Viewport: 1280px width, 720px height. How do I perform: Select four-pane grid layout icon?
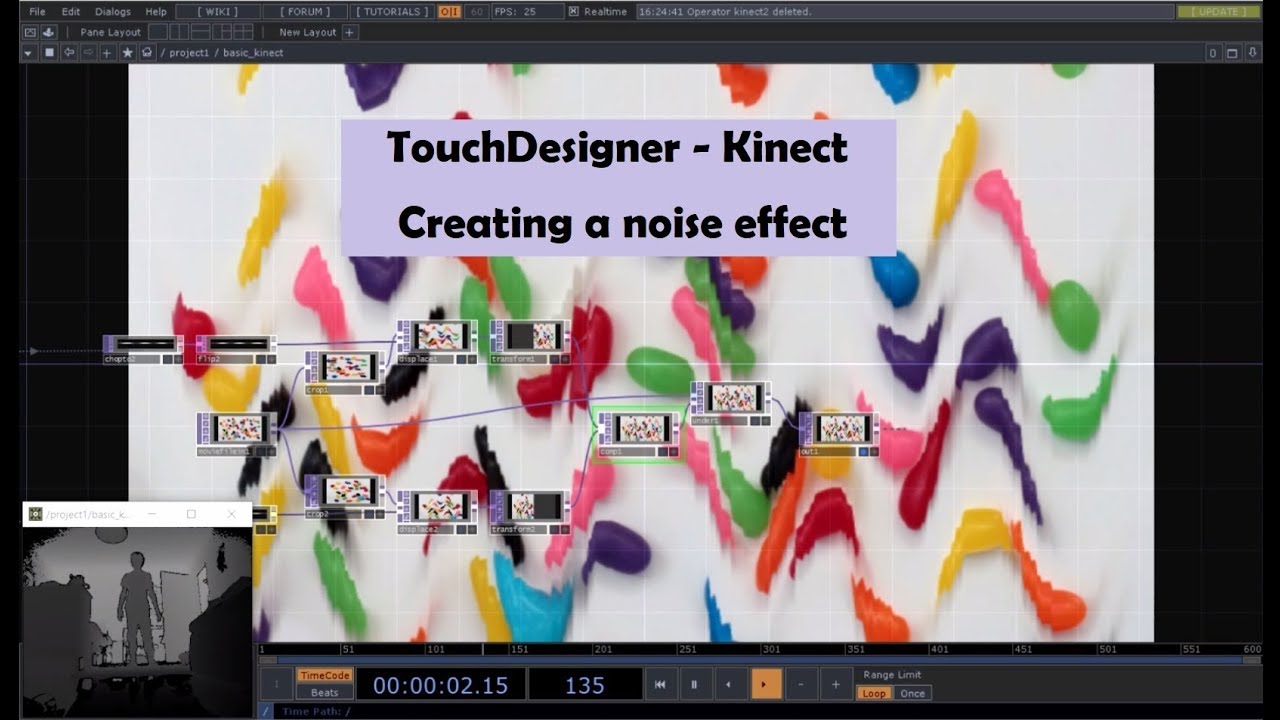pyautogui.click(x=245, y=32)
